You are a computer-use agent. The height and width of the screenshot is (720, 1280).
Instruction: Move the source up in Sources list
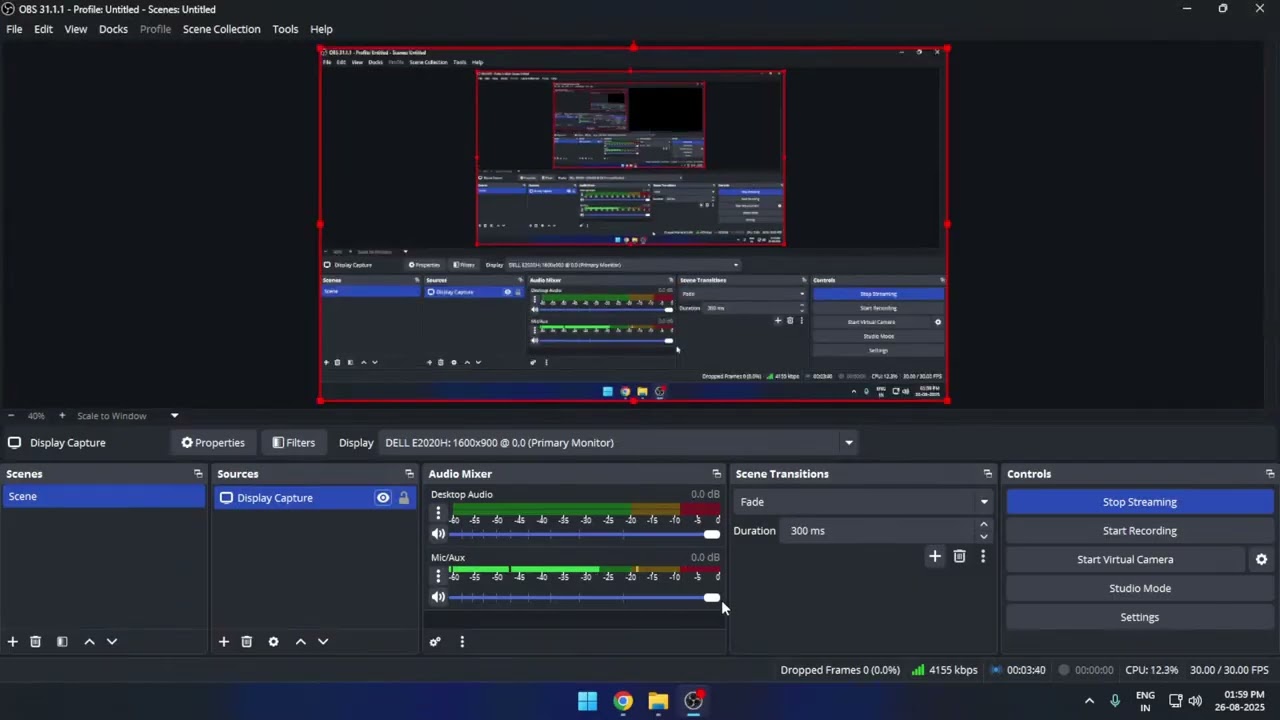coord(300,641)
